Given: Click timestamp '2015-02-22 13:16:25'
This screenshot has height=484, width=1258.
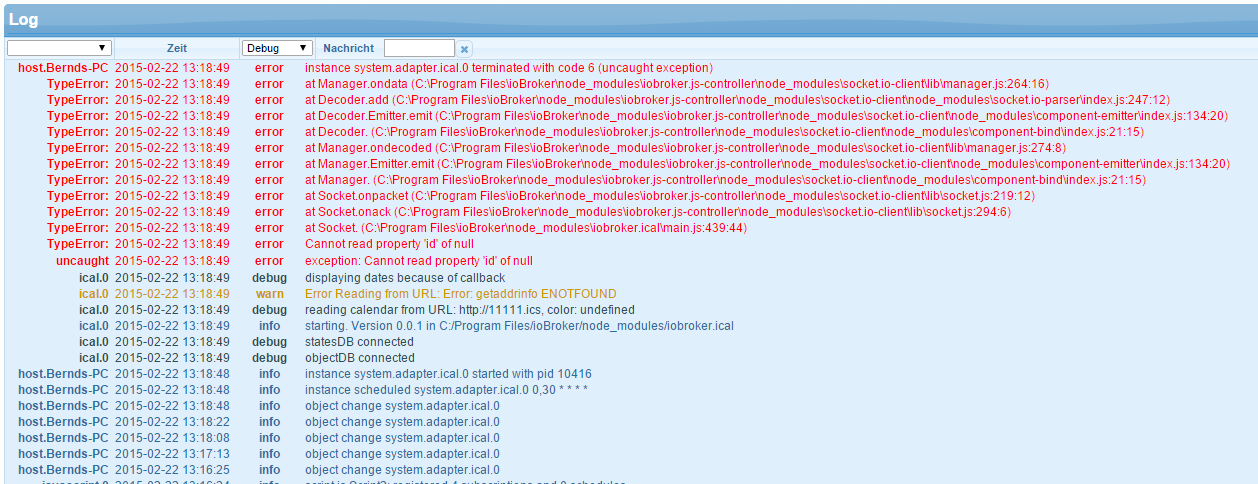Looking at the screenshot, I should click(x=172, y=470).
